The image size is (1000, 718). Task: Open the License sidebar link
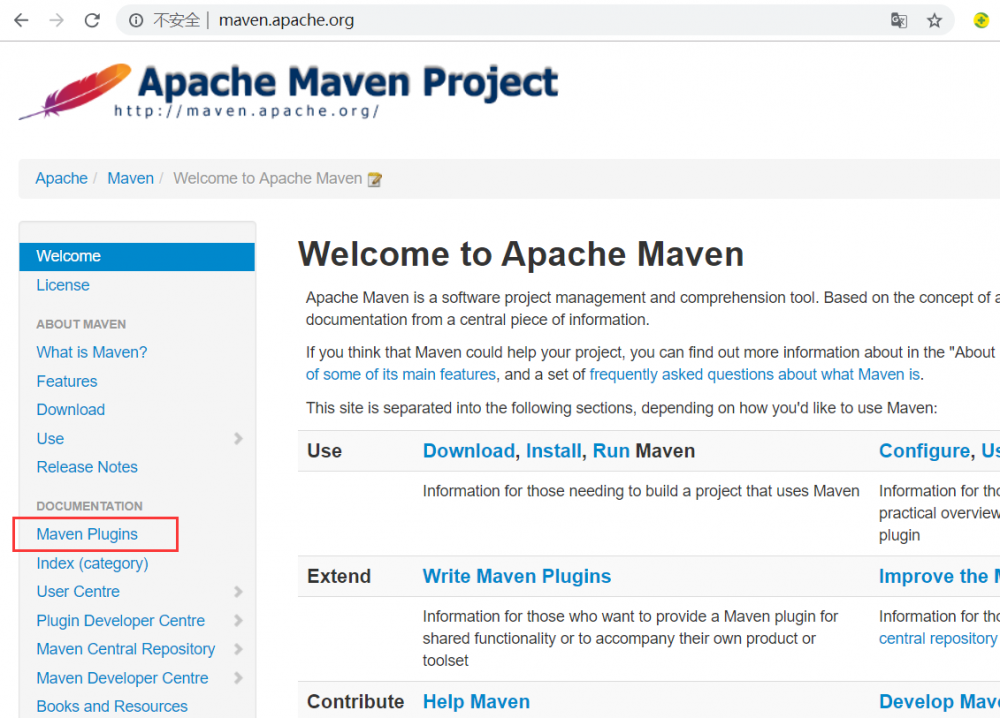coord(62,285)
